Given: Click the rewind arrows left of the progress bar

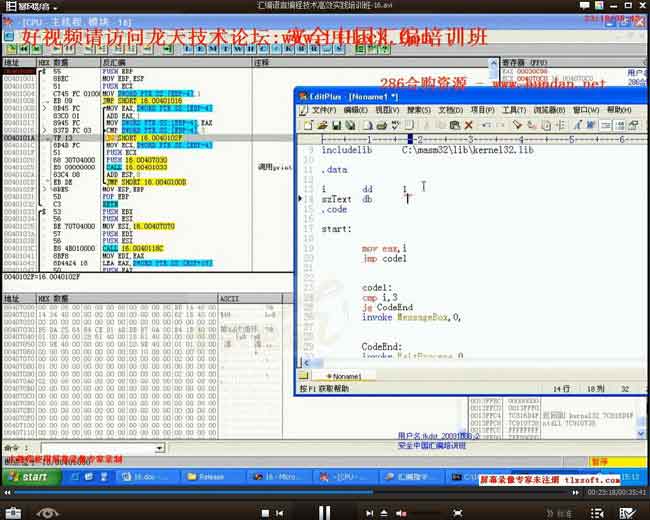Looking at the screenshot, I should tap(7, 492).
